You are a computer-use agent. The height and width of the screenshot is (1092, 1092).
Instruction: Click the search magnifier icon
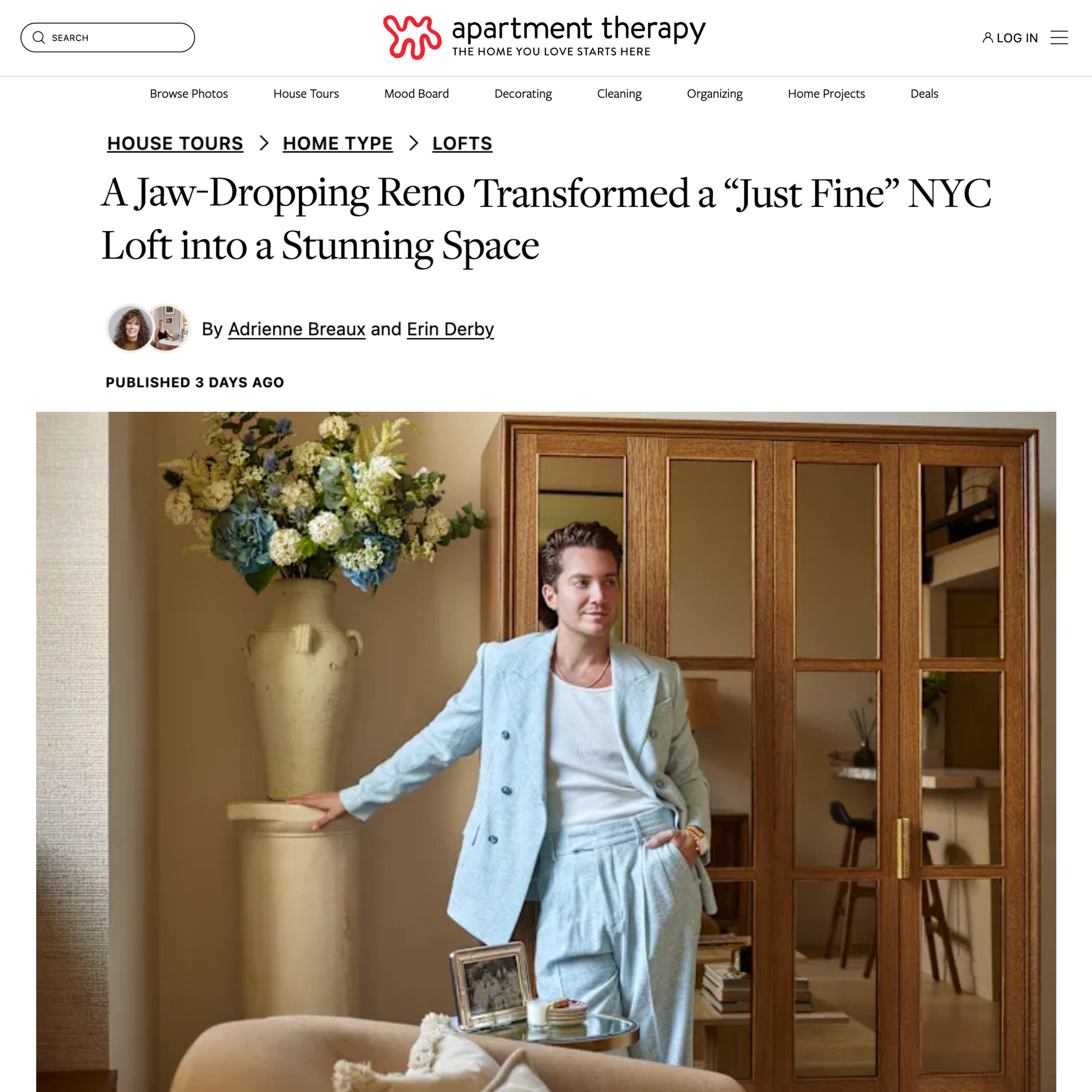point(38,37)
